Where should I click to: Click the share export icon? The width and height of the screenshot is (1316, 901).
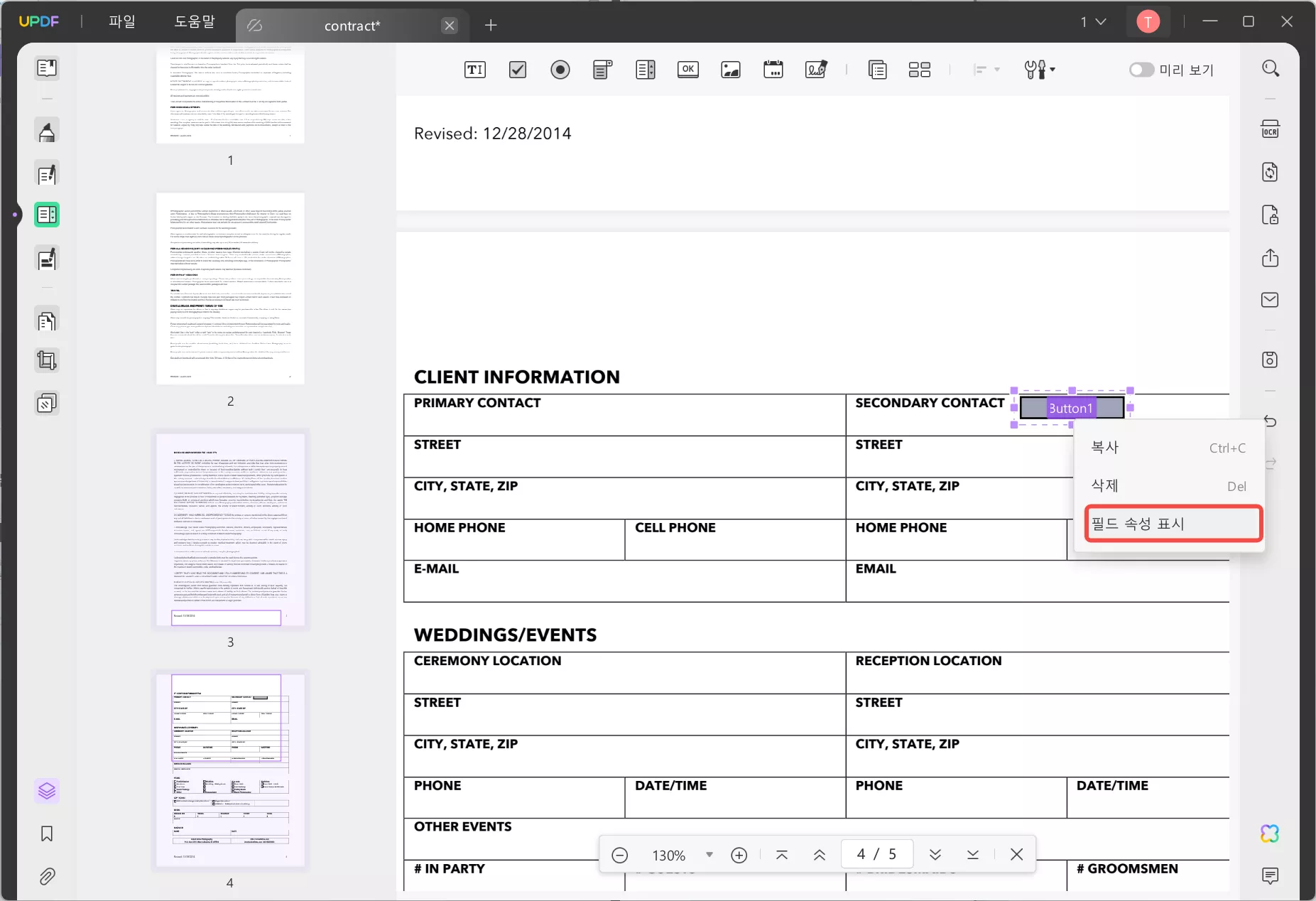(1271, 257)
